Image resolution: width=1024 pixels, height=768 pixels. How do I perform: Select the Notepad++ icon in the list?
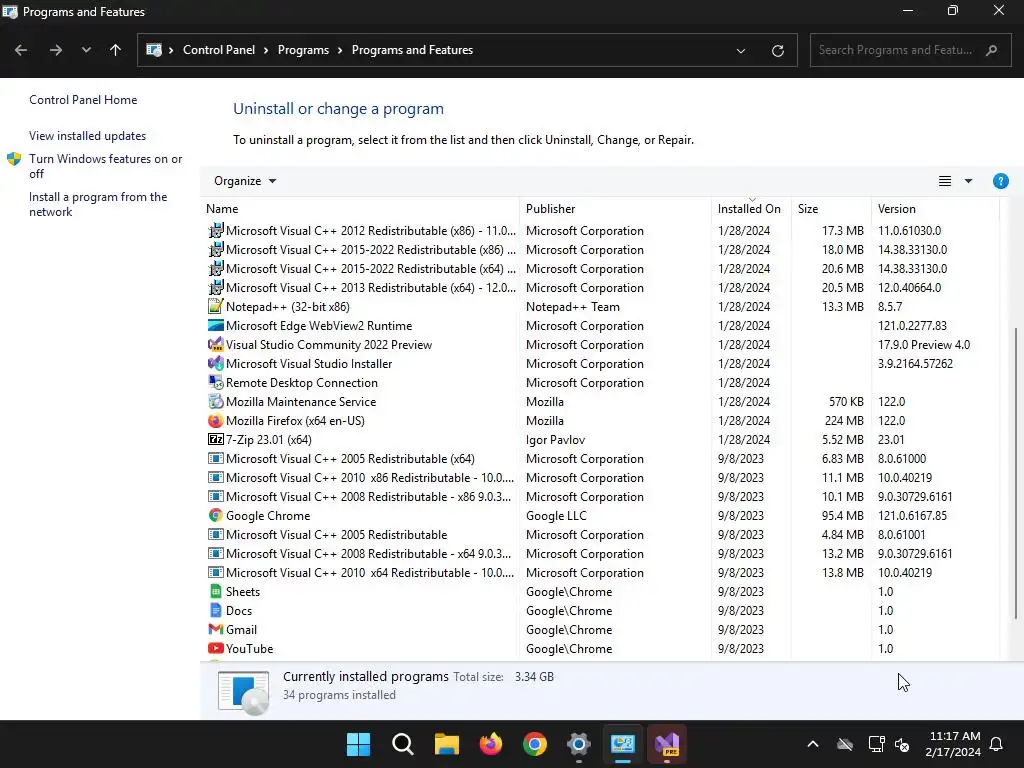pyautogui.click(x=216, y=306)
